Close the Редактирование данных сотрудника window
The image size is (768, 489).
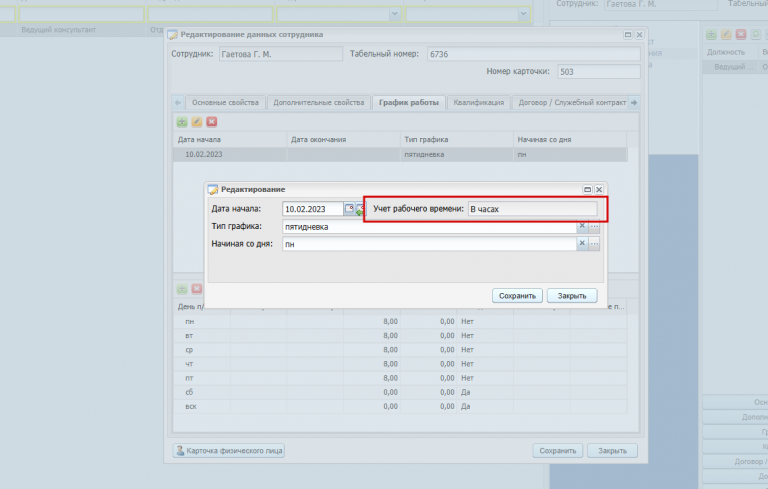639,34
